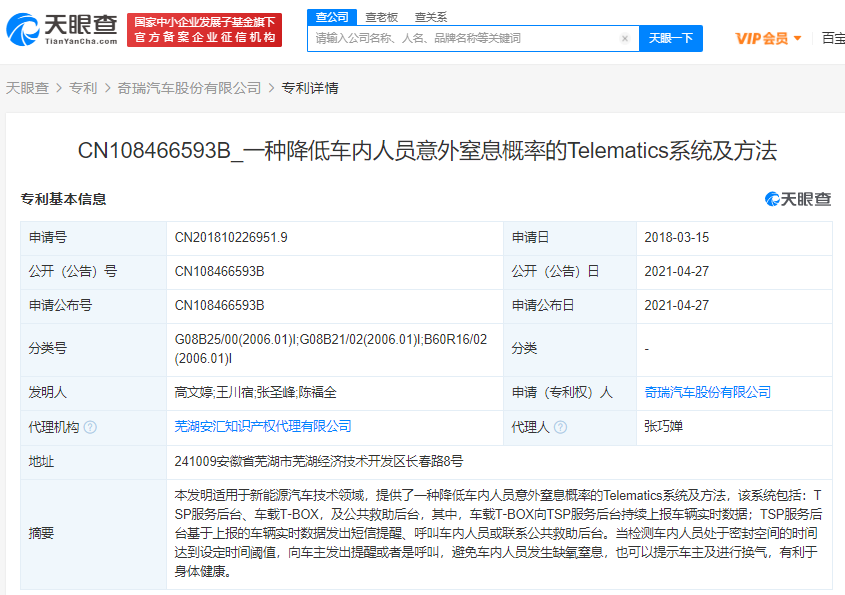This screenshot has height=595, width=845.
Task: Open the TianYanCha logo homepage
Action: tap(61, 29)
